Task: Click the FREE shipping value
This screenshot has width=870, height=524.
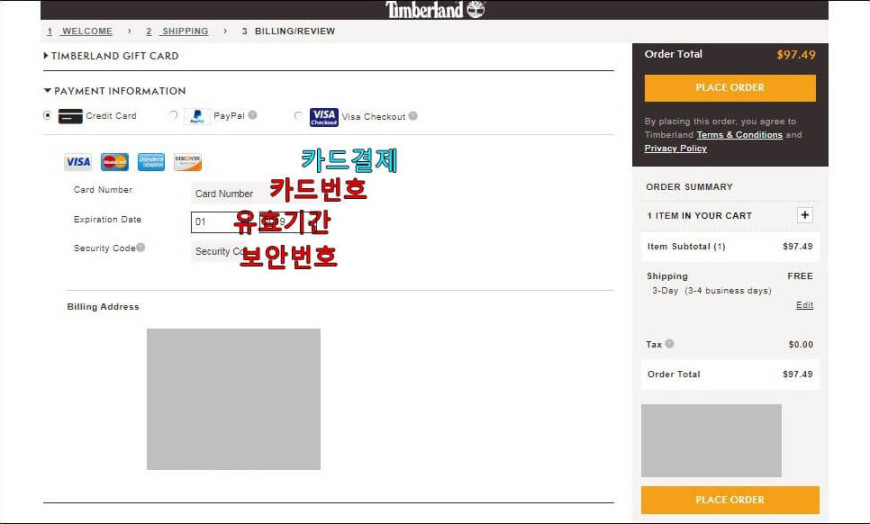Action: point(800,276)
